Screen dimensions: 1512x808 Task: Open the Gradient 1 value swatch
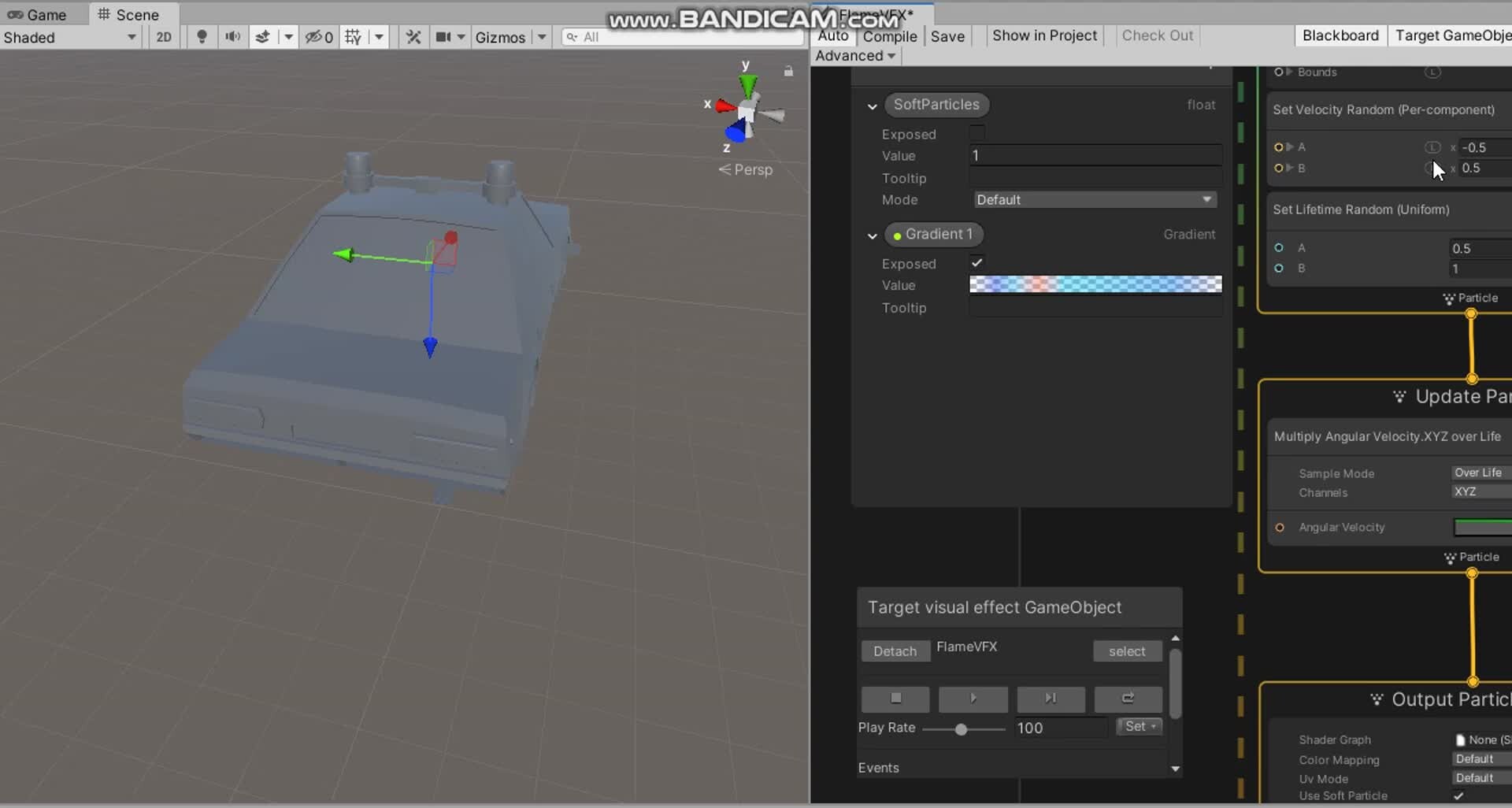(1095, 284)
